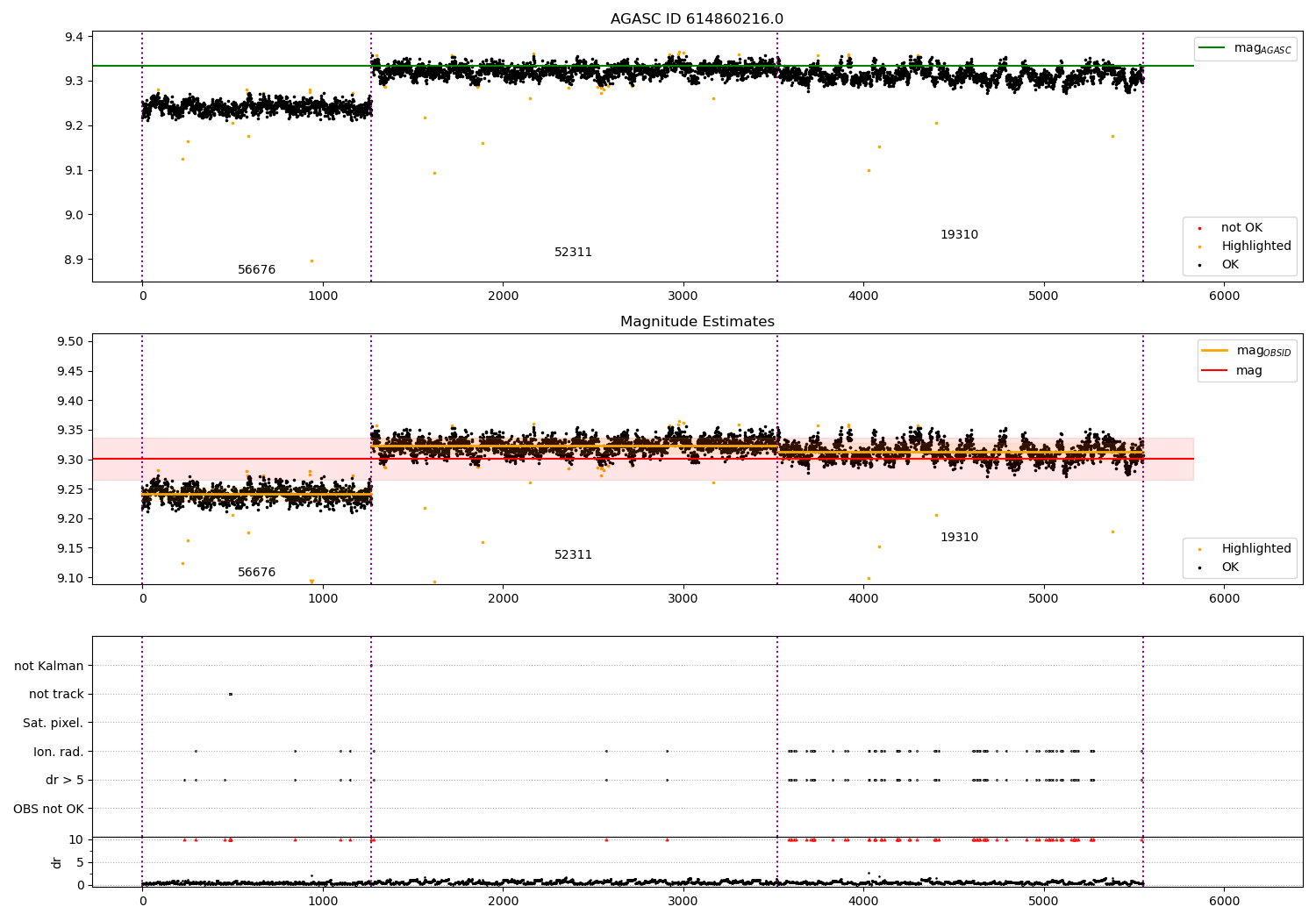1316x921 pixels.
Task: Click the 'not Kalman' row label
Action: [x=49, y=667]
